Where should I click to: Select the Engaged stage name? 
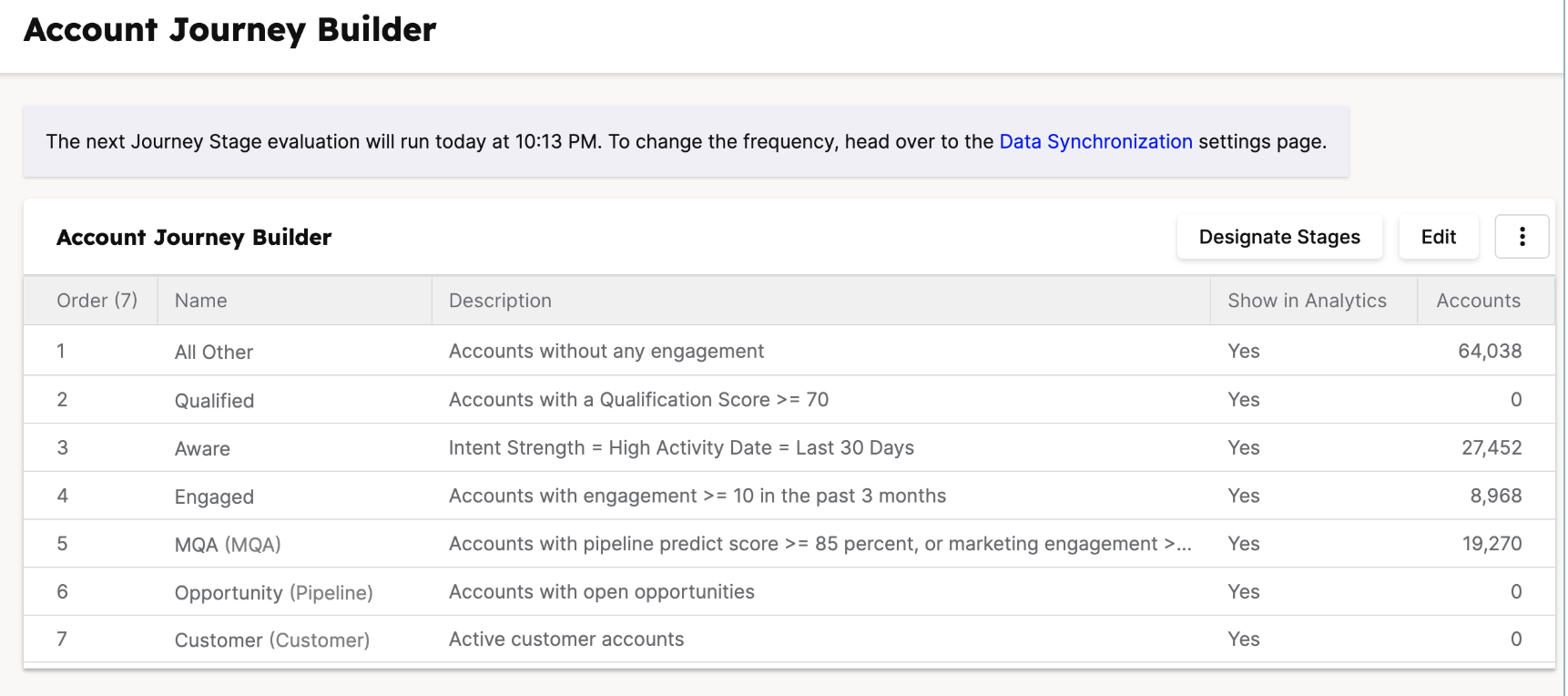214,497
